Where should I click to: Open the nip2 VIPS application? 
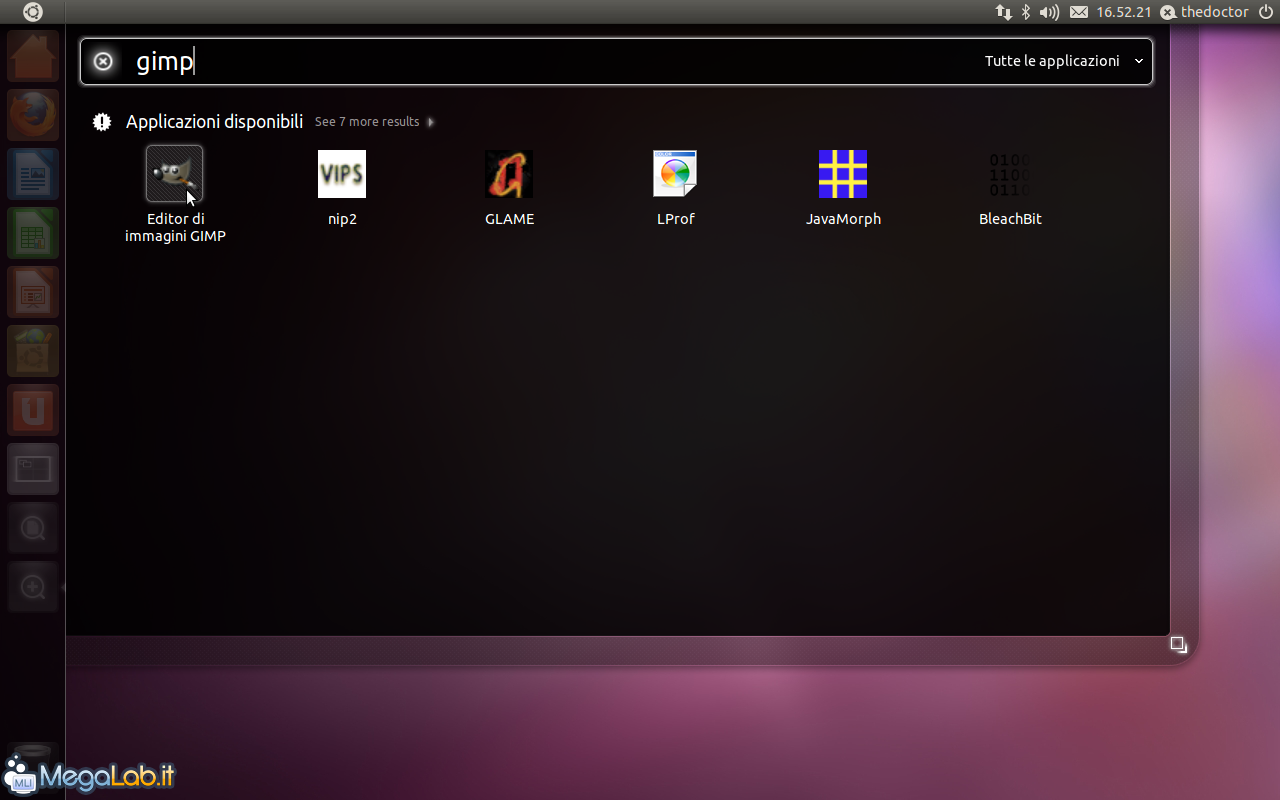(x=342, y=175)
